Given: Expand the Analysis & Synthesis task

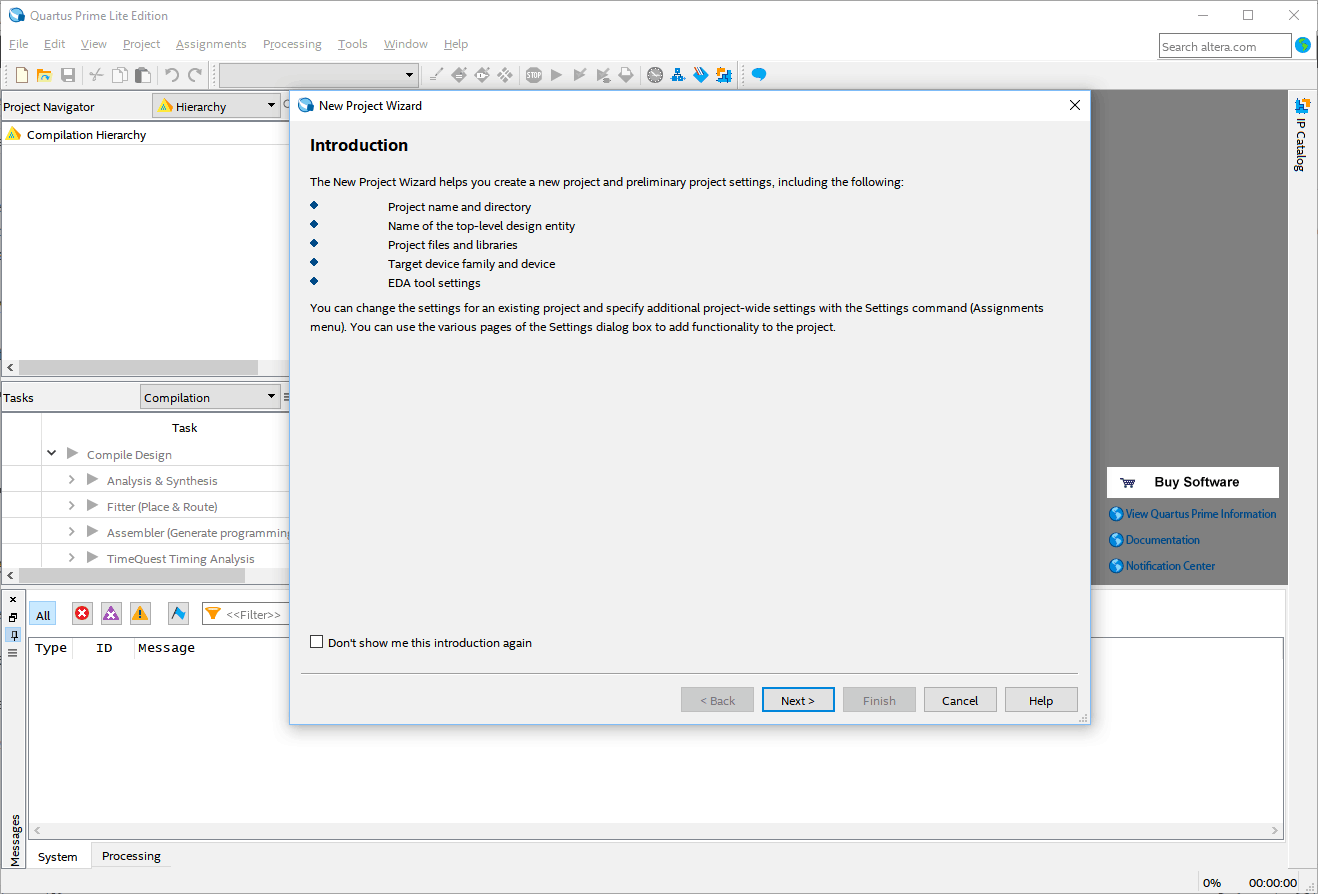Looking at the screenshot, I should 72,480.
